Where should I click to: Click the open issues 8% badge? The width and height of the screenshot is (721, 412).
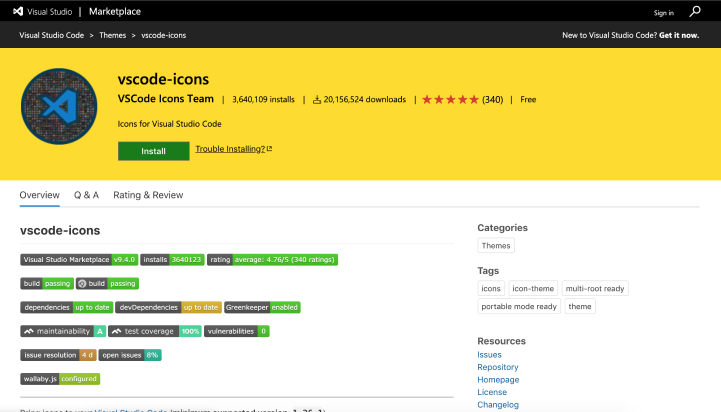pyautogui.click(x=130, y=355)
